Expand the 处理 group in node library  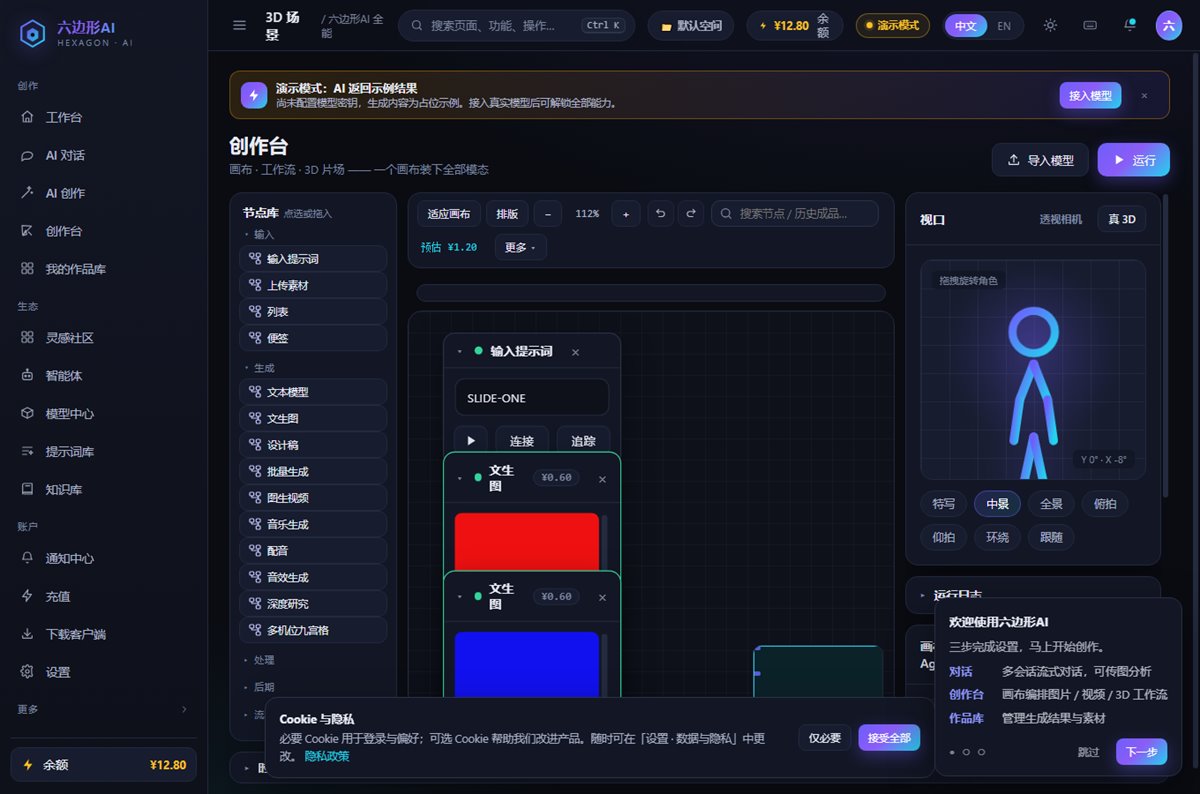(x=259, y=660)
